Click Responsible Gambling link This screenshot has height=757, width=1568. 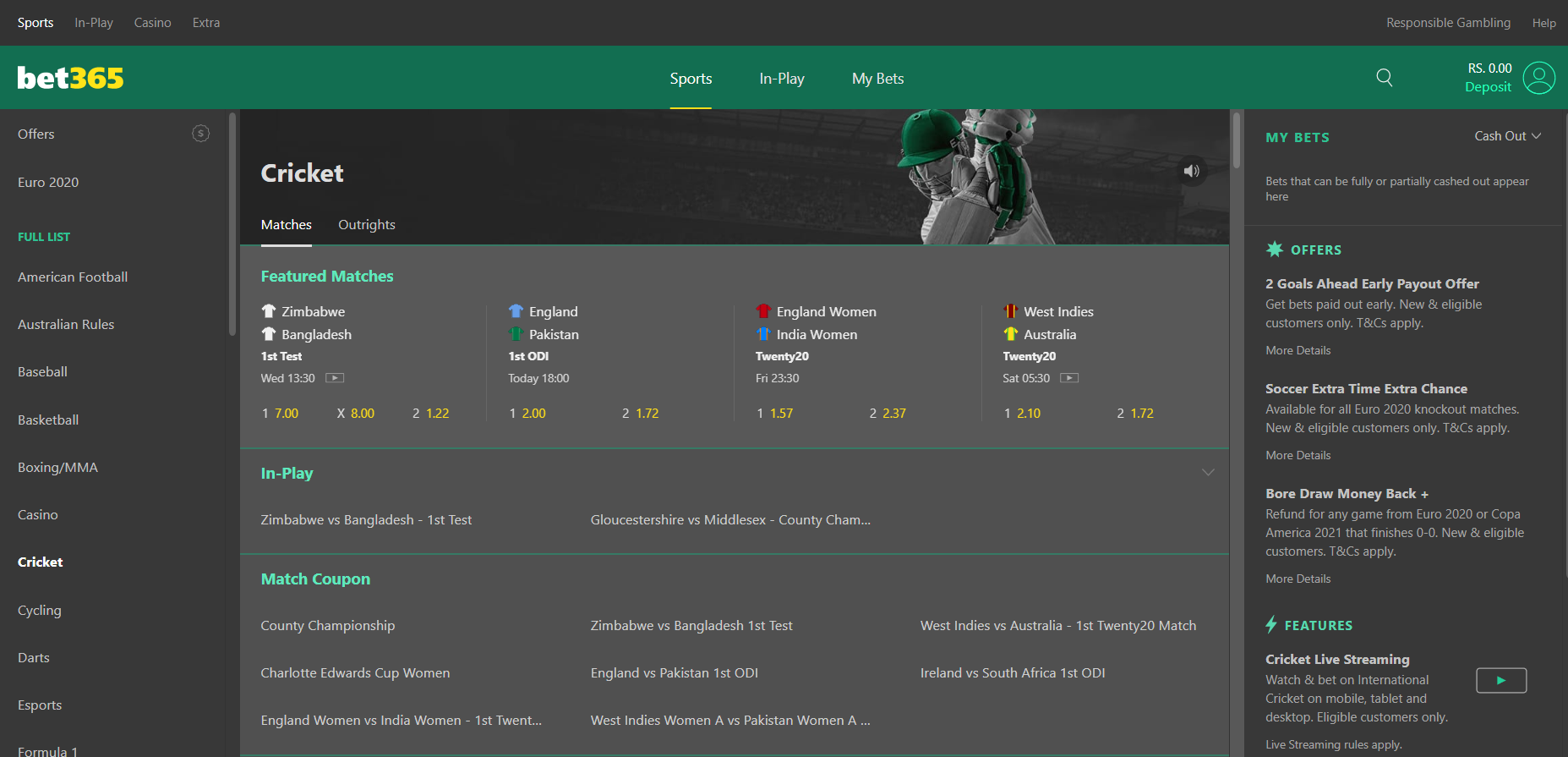1448,23
